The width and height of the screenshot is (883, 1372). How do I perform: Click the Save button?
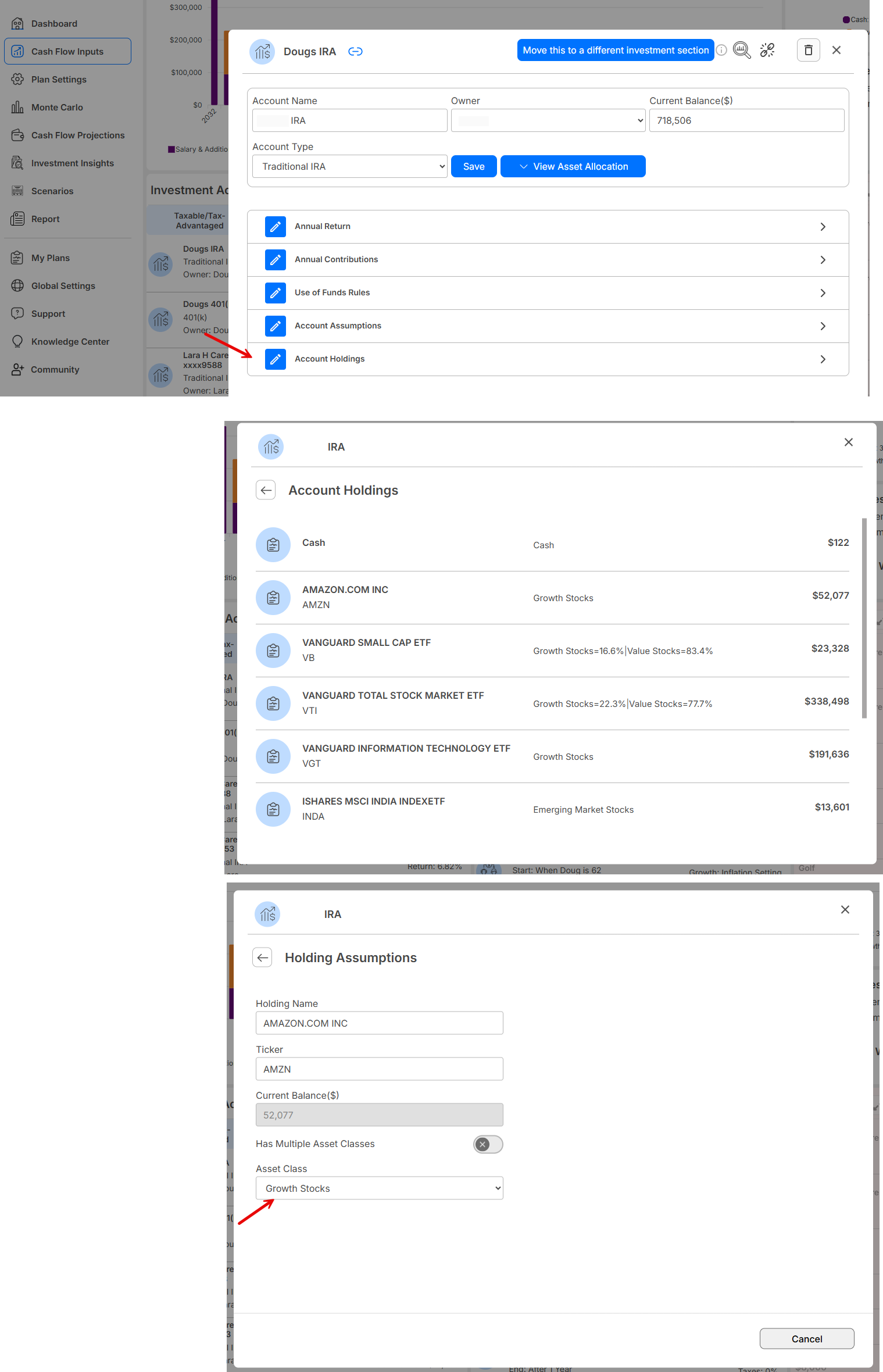coord(474,167)
